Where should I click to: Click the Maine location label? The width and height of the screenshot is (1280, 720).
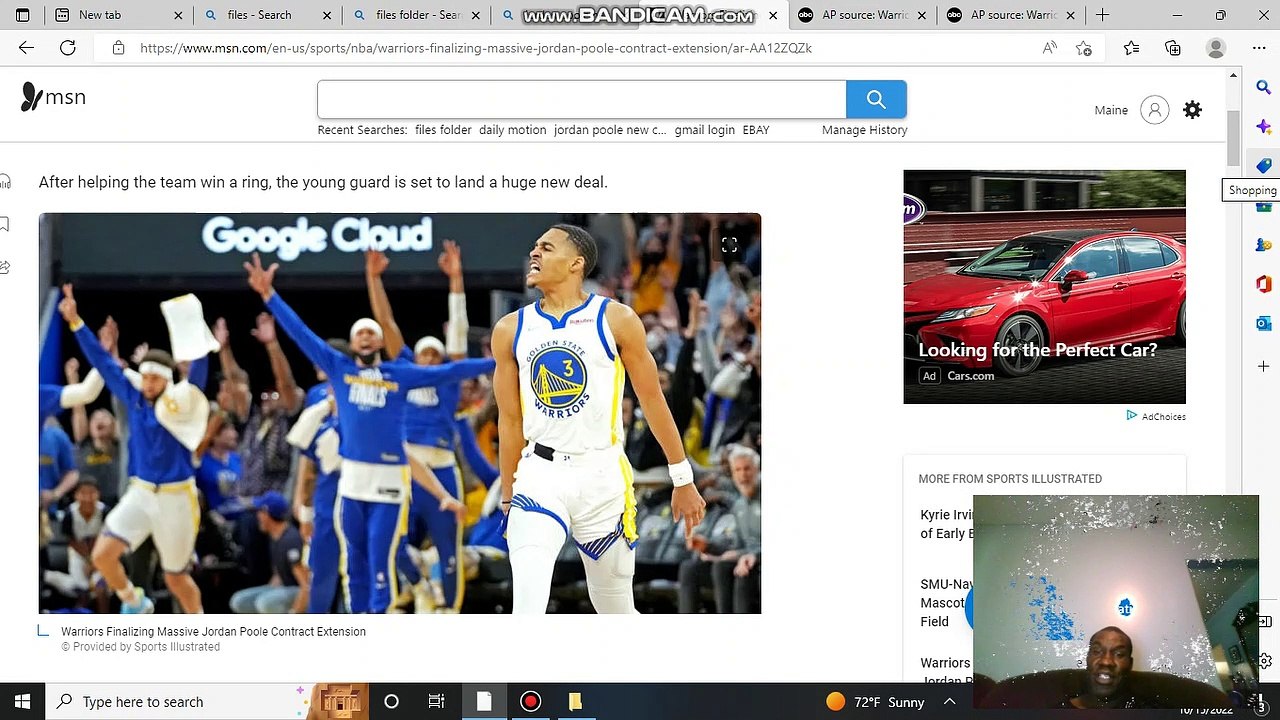[1111, 110]
